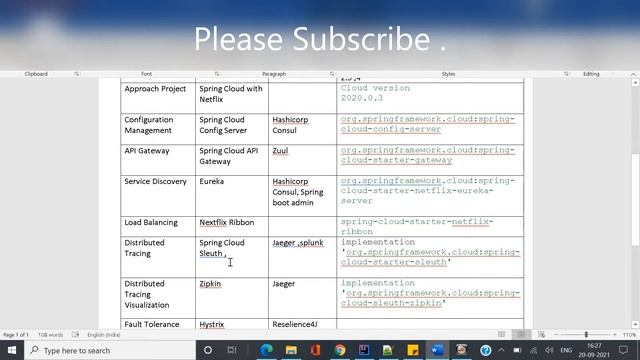
Task: Open File Explorer from the taskbar
Action: tap(291, 350)
